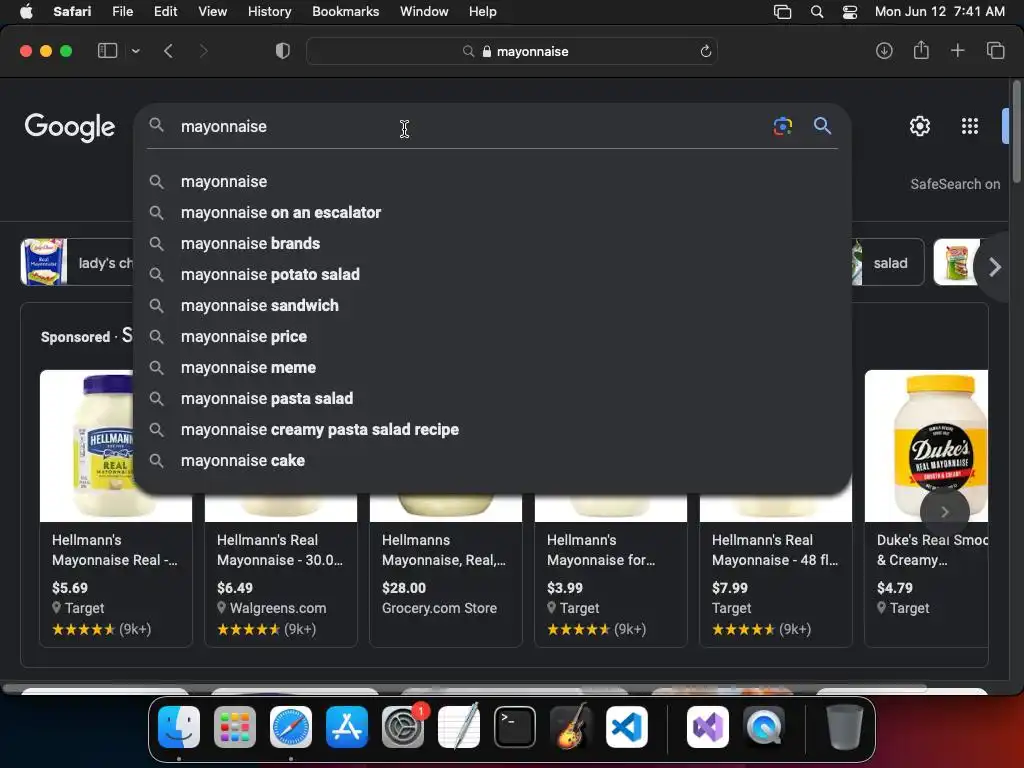Viewport: 1024px width, 768px height.
Task: Click the SafeSearch on link
Action: click(955, 184)
